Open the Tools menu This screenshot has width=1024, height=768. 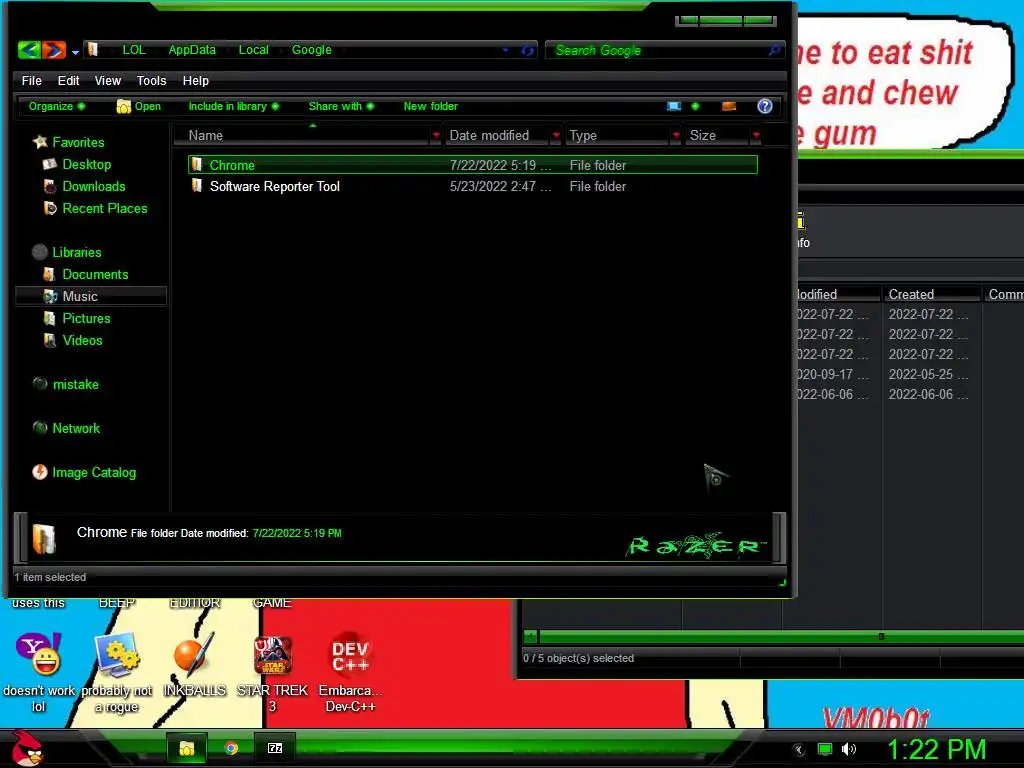click(152, 81)
